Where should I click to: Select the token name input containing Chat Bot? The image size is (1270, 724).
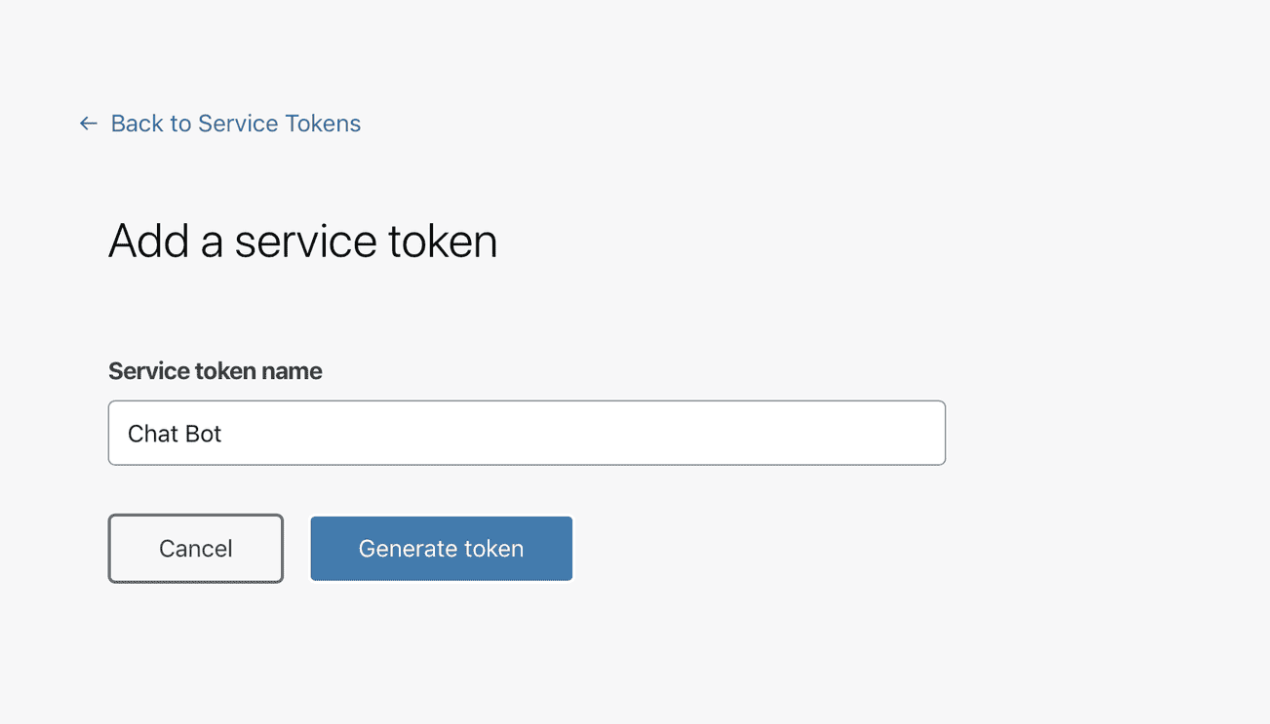527,432
